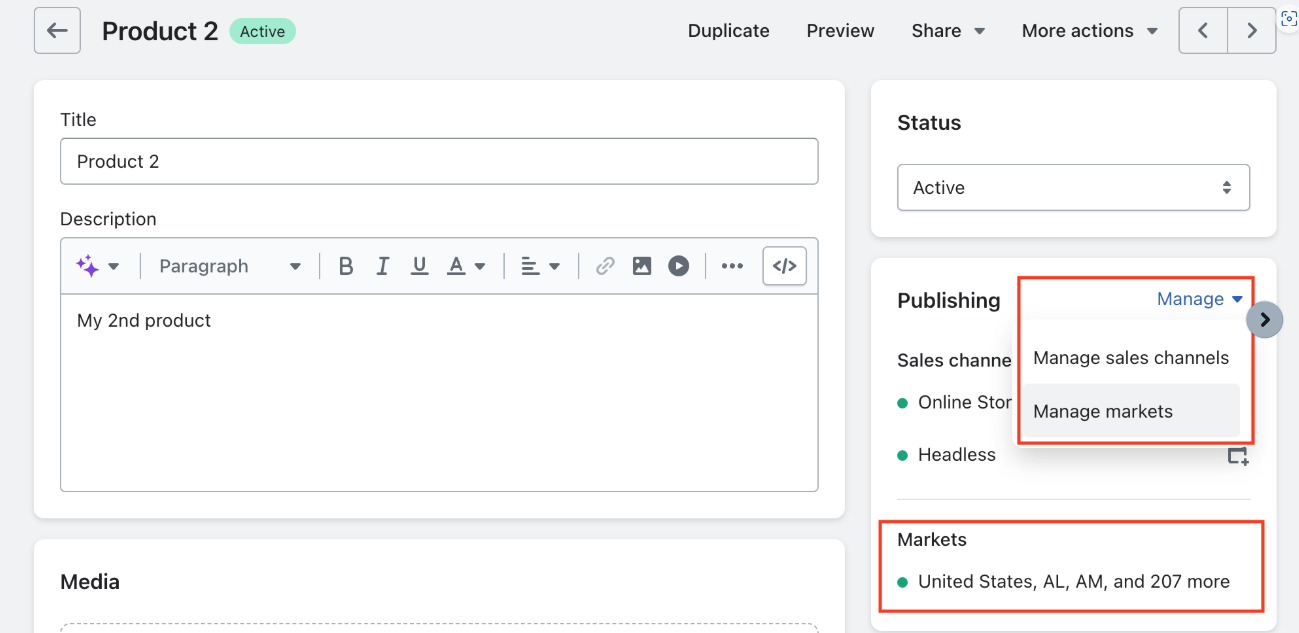
Task: Open the More actions dropdown
Action: tap(1089, 31)
